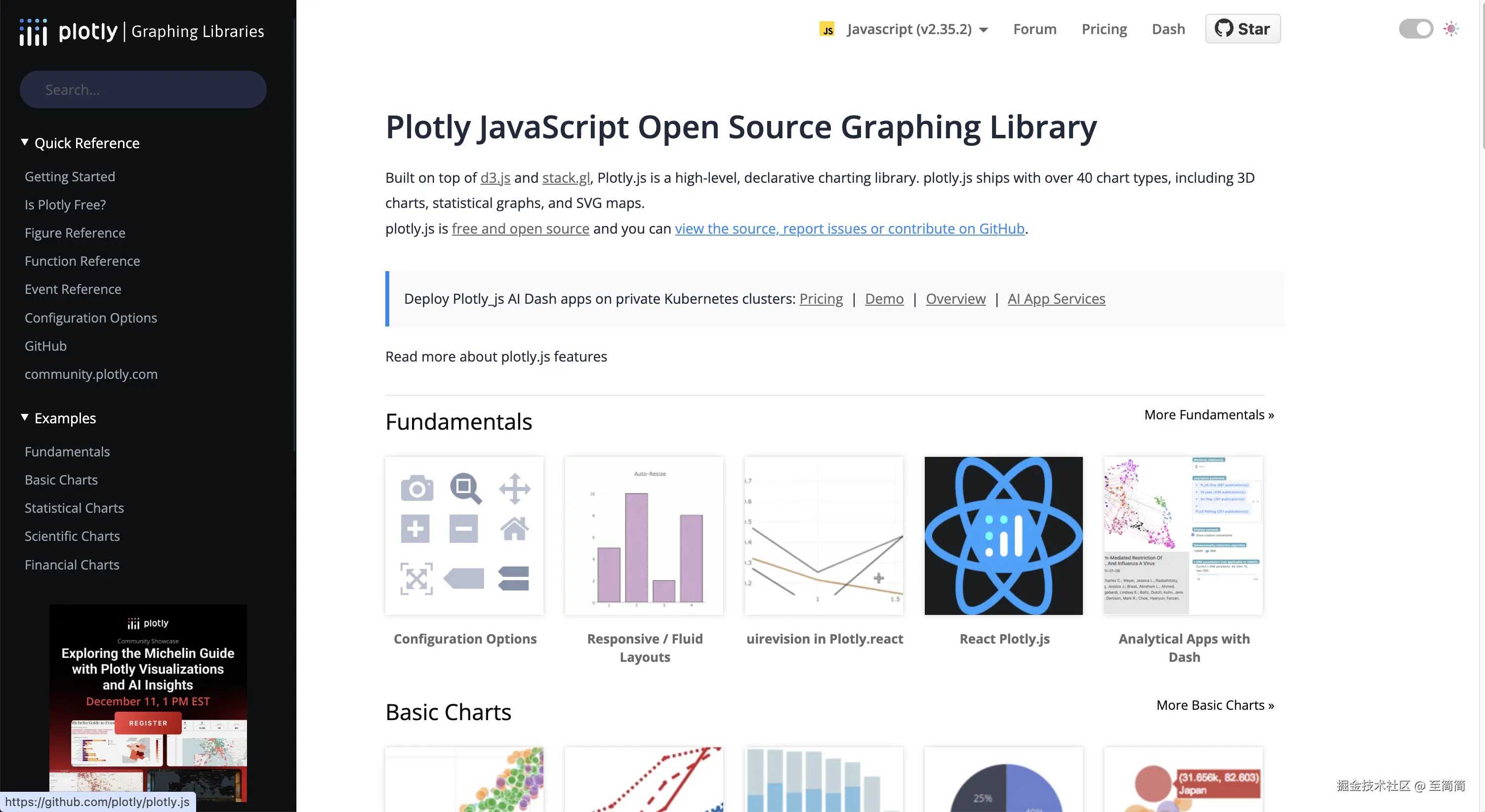Click in the Search input field
Screen dimensions: 1485x812
(143, 90)
